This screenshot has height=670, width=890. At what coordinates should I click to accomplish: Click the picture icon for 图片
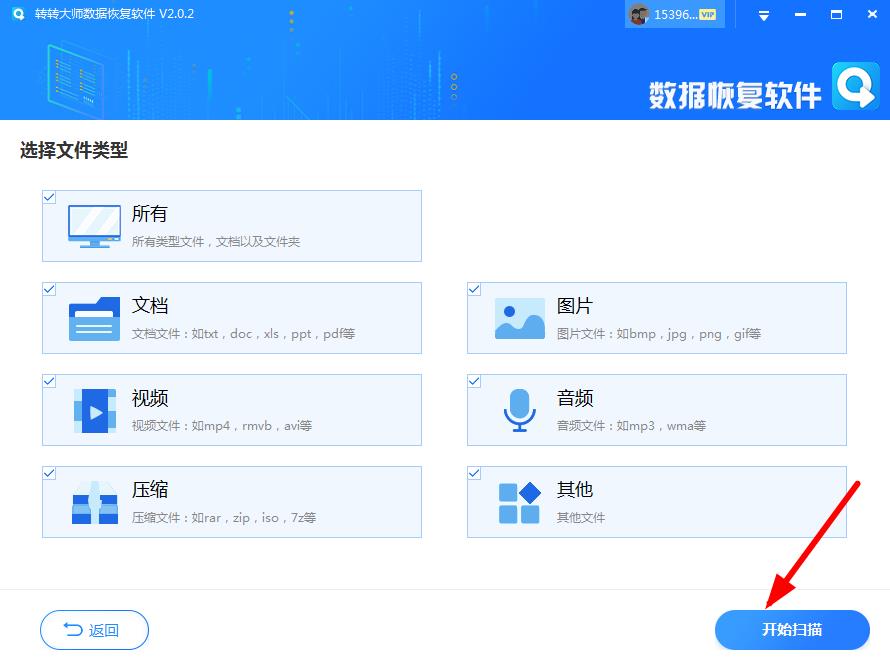[x=519, y=319]
